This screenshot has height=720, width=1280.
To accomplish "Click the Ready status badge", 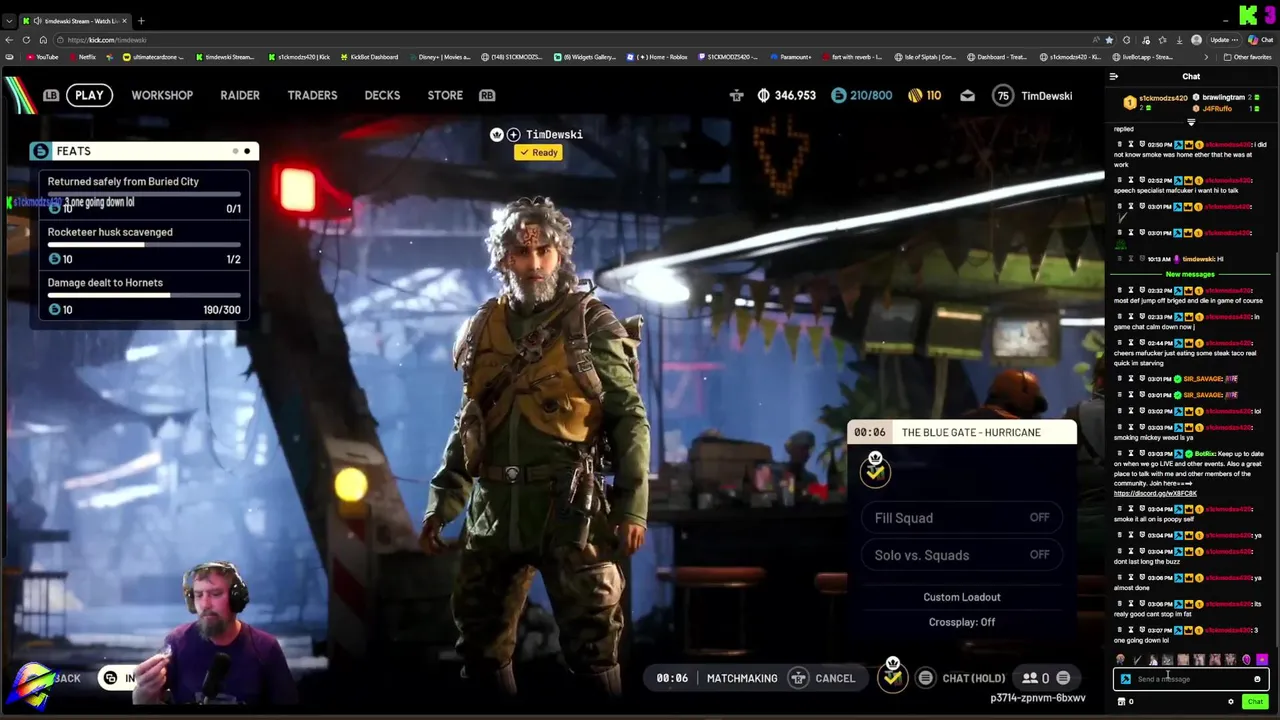I will tap(538, 153).
